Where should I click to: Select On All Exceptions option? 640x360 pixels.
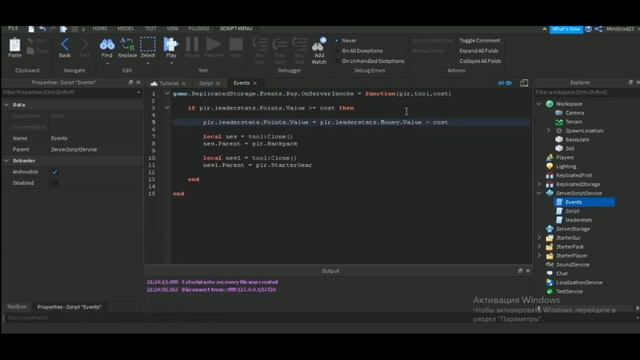click(x=337, y=51)
